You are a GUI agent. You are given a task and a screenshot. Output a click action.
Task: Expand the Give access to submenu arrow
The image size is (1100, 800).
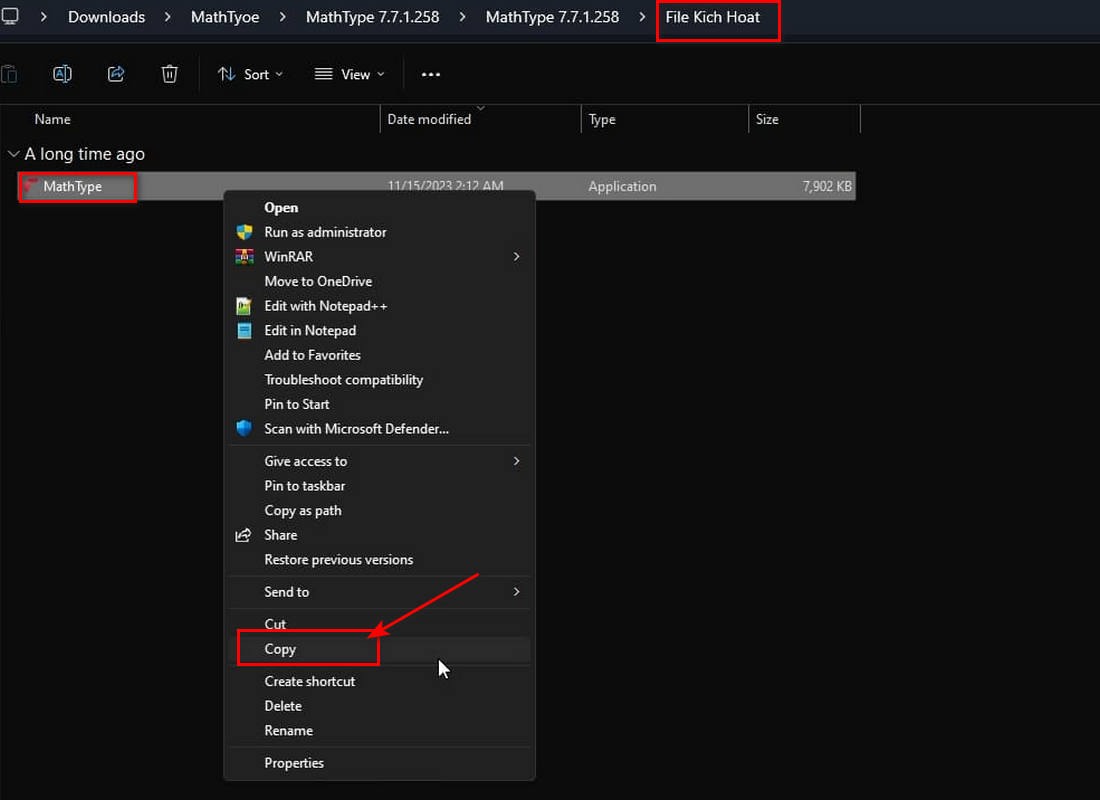(x=516, y=461)
